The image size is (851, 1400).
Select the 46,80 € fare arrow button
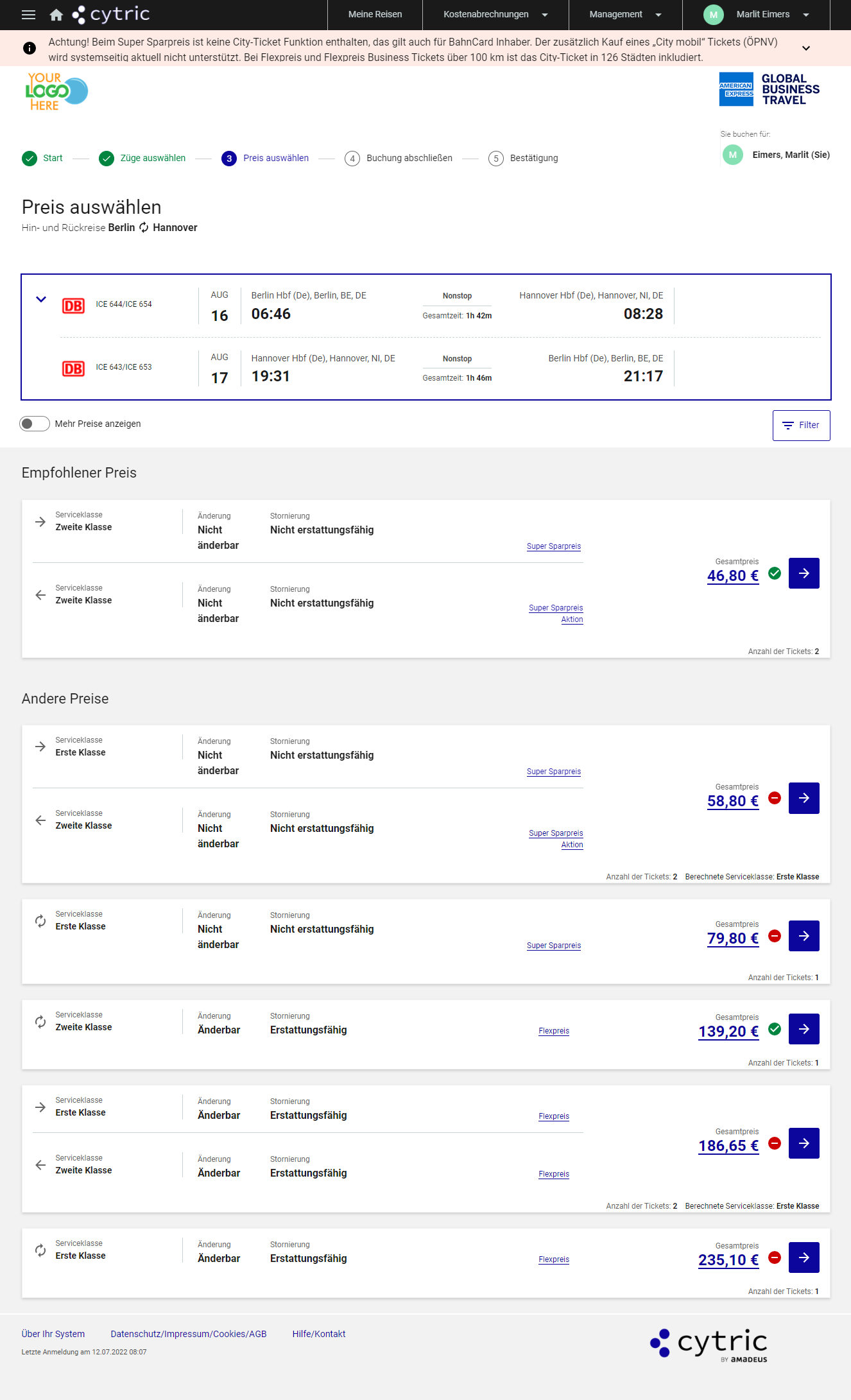click(804, 573)
